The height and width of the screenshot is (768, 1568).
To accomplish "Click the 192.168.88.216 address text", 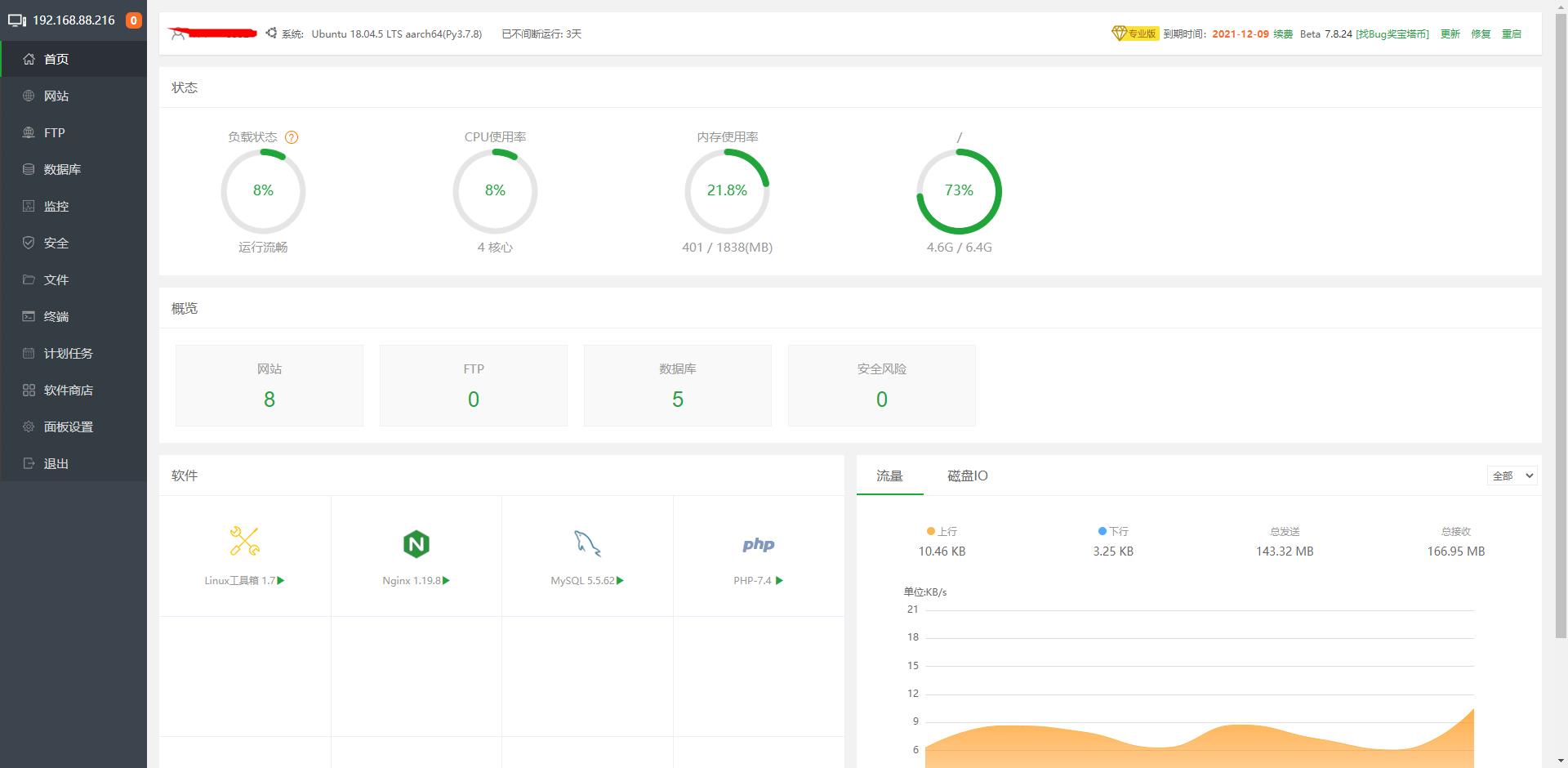I will coord(73,20).
